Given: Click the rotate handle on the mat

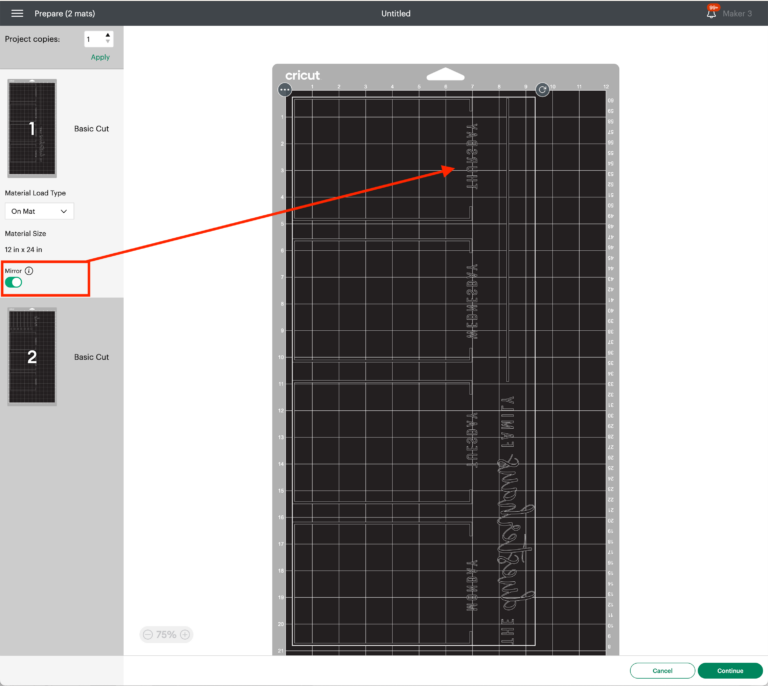Looking at the screenshot, I should pos(542,90).
